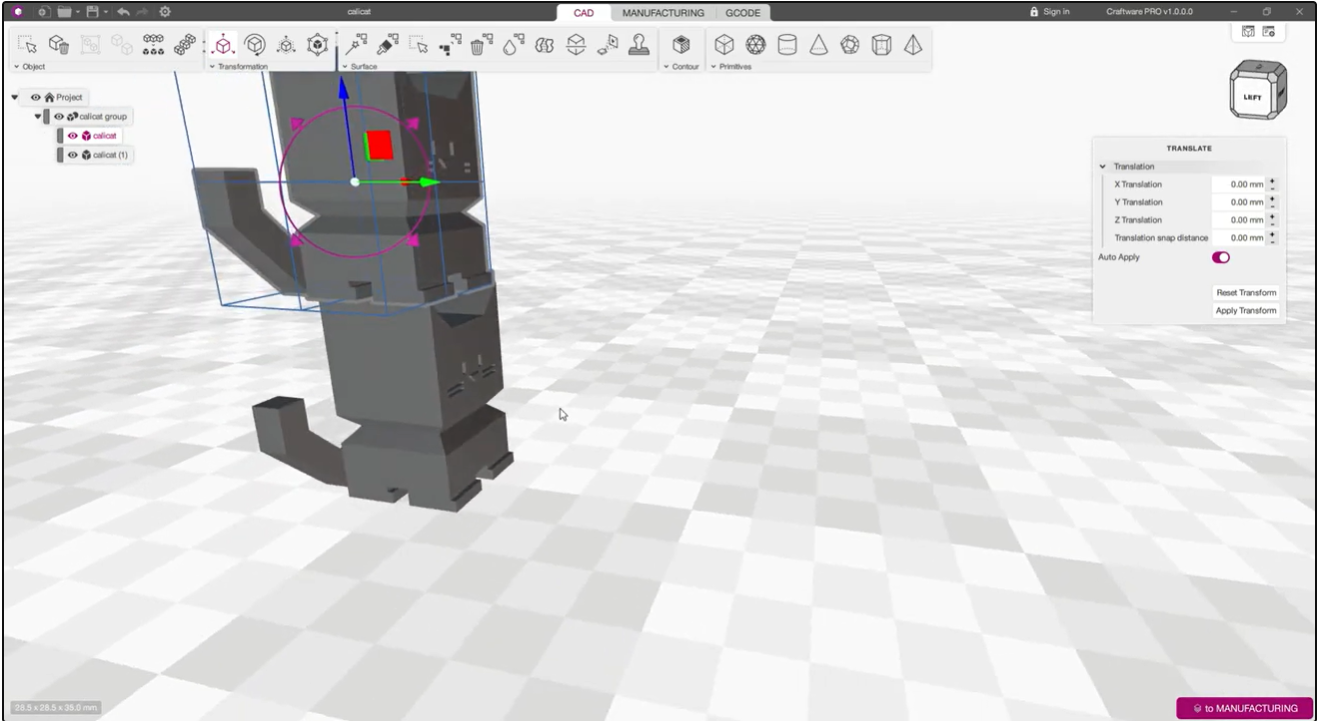Viewport: 1317px width, 721px height.
Task: Select the surface paint brush tool
Action: (x=388, y=45)
